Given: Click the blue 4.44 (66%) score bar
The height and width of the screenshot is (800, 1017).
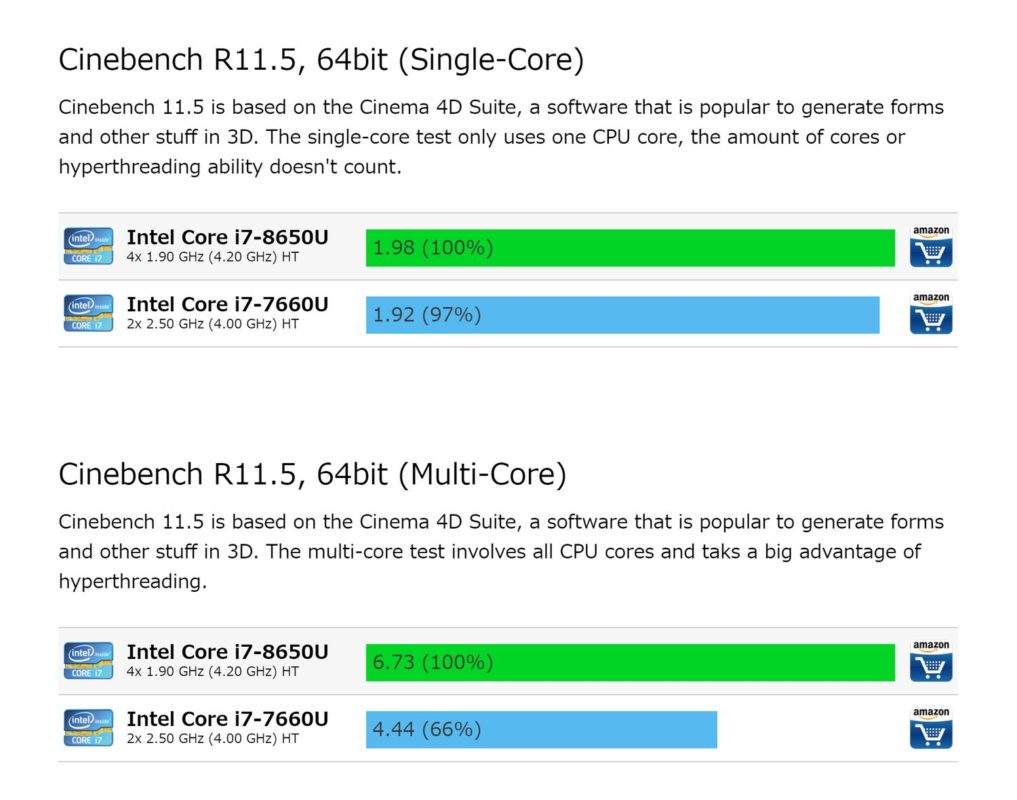Looking at the screenshot, I should coord(542,729).
